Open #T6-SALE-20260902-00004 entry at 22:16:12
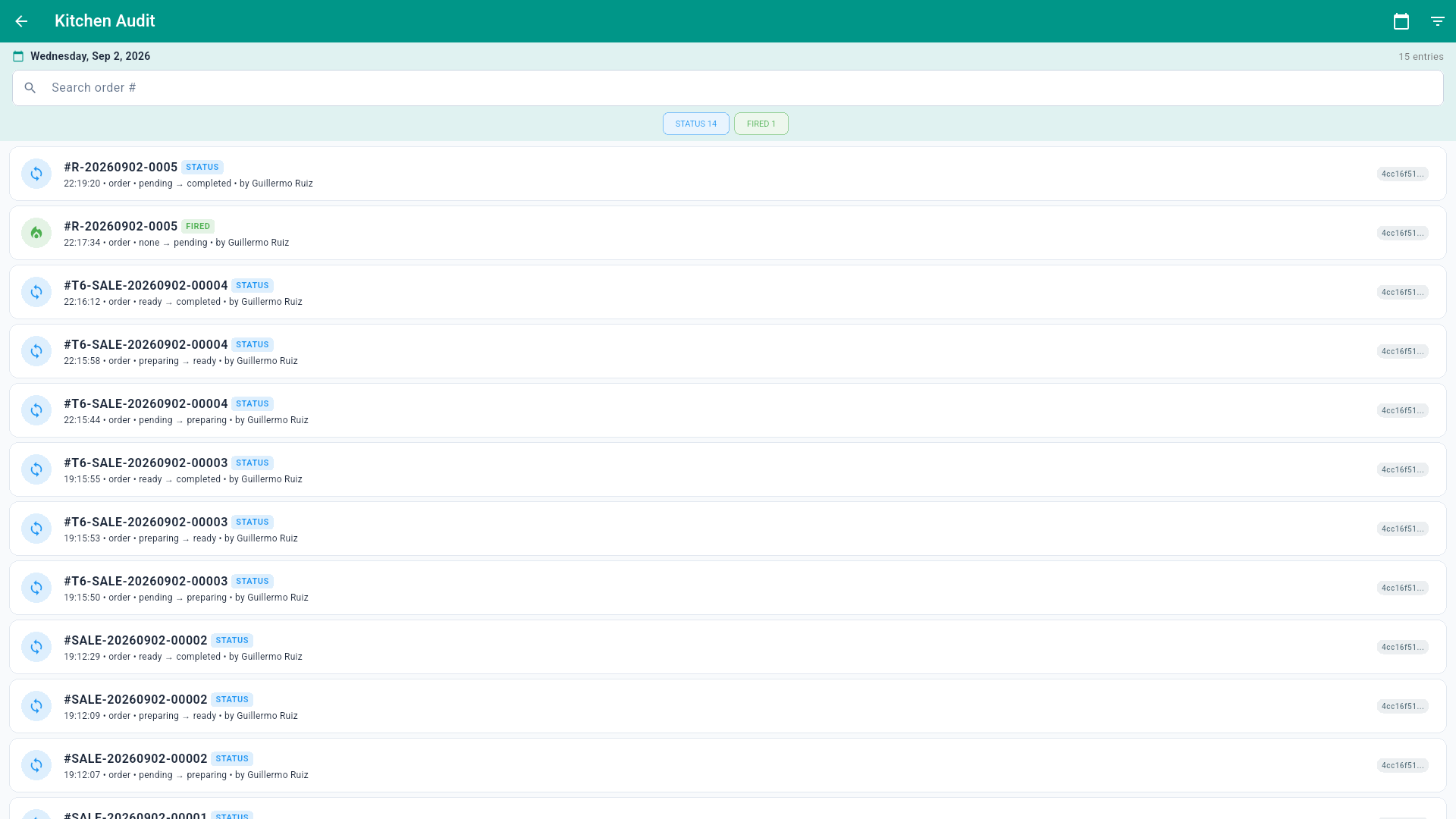 [728, 292]
